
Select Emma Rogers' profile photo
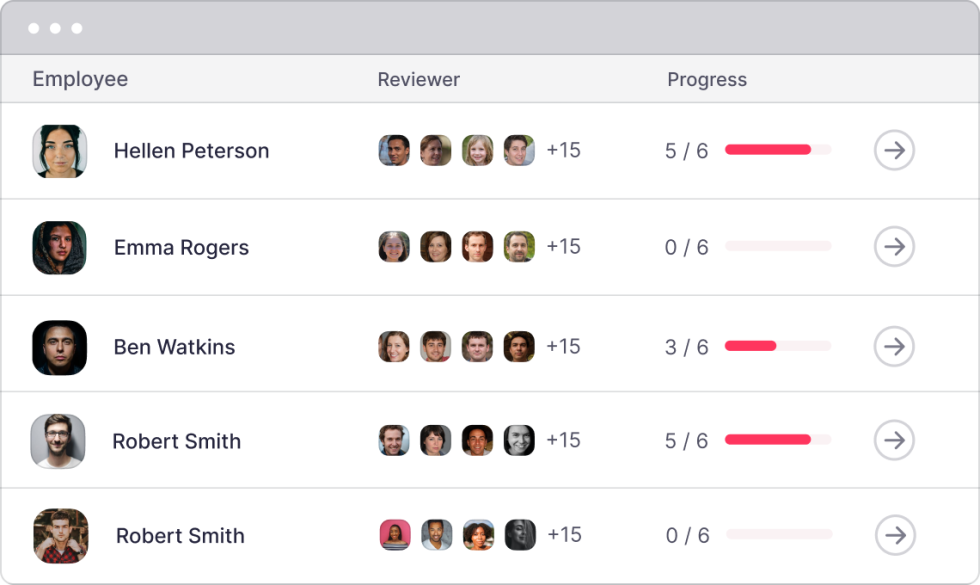59,248
